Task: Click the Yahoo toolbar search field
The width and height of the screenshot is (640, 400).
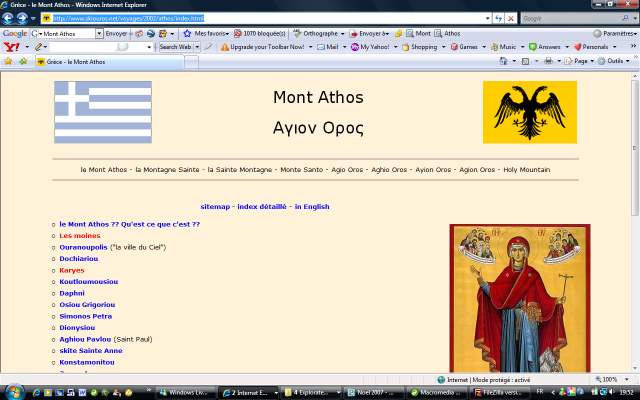Action: tap(101, 47)
